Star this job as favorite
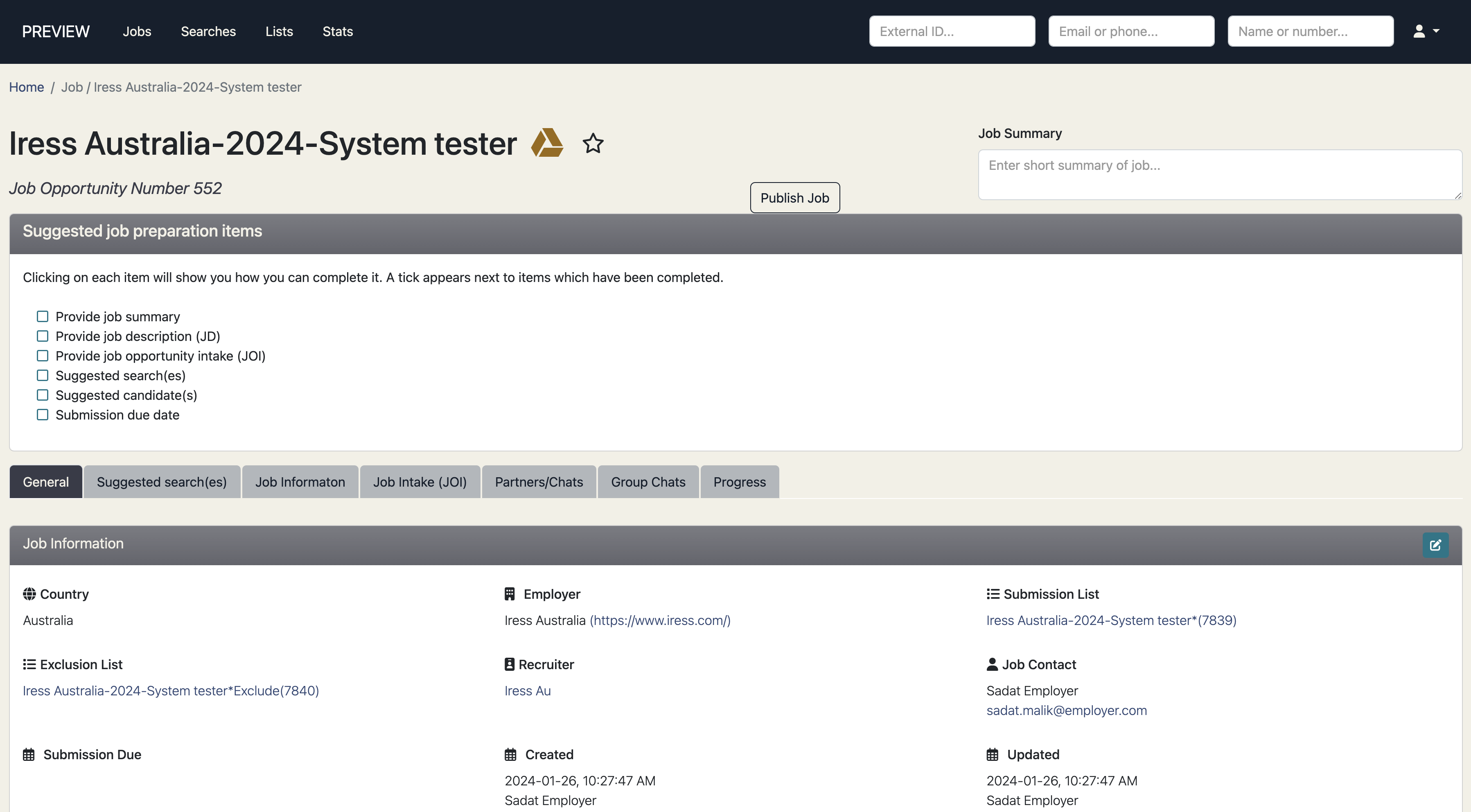 pos(593,143)
